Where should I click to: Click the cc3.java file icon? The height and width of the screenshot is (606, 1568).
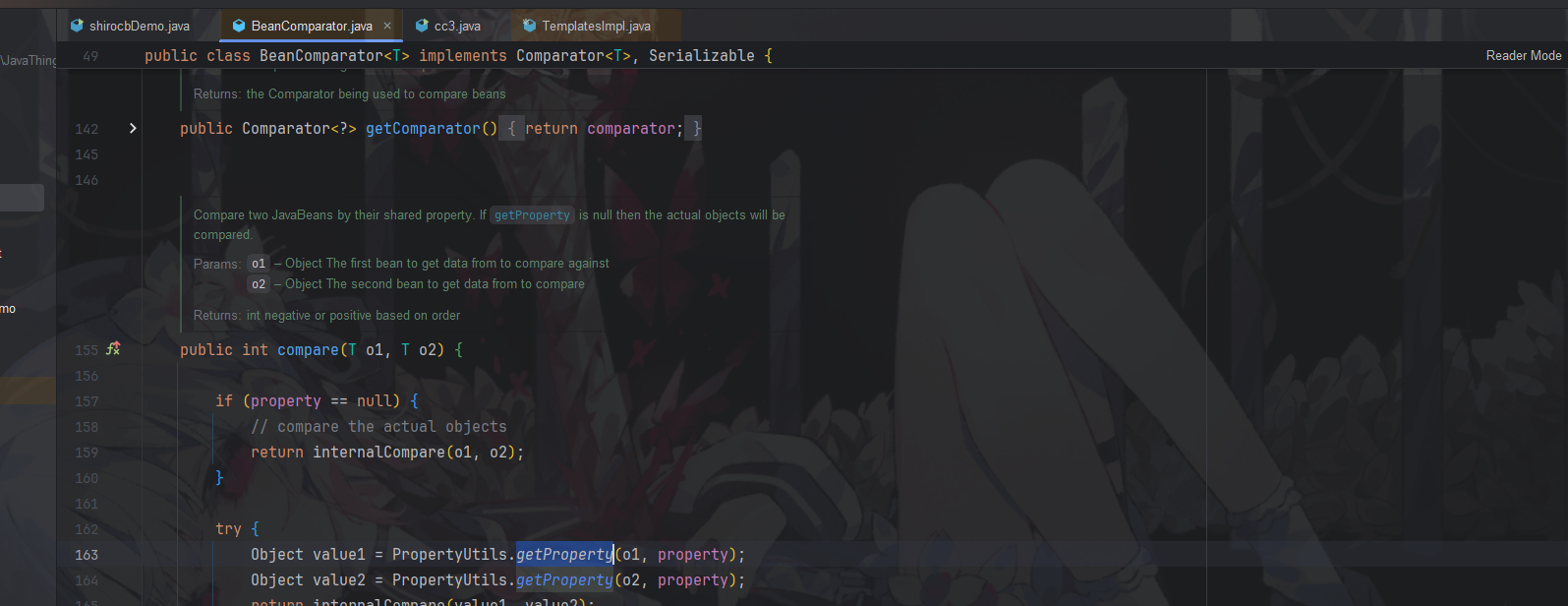423,26
